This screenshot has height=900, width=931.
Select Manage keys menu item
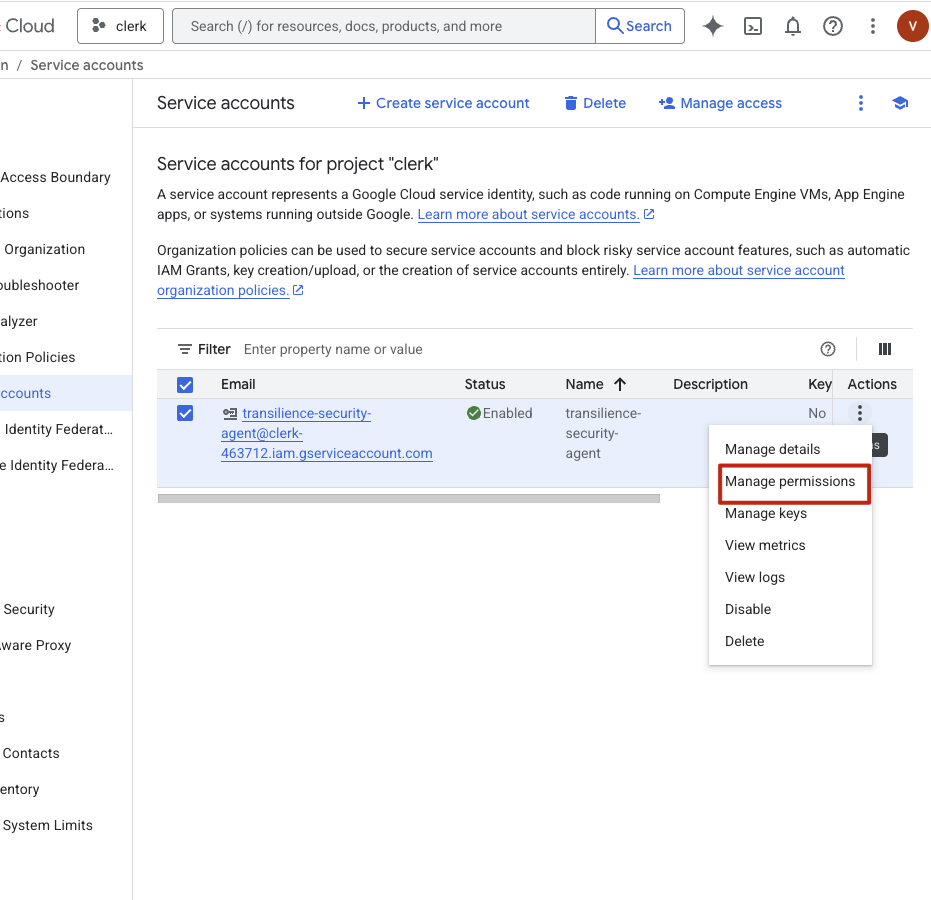790,514
